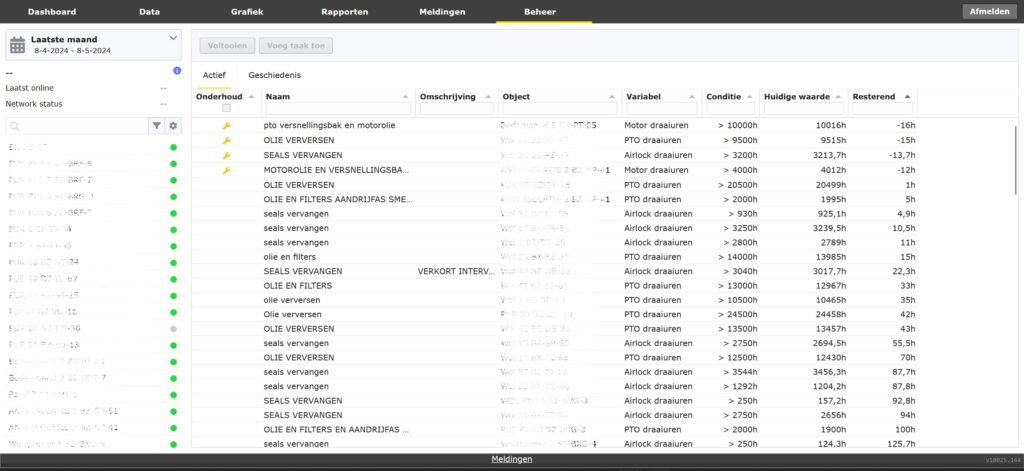
Task: Toggle sort arrow on Variabel column header
Action: pos(692,96)
